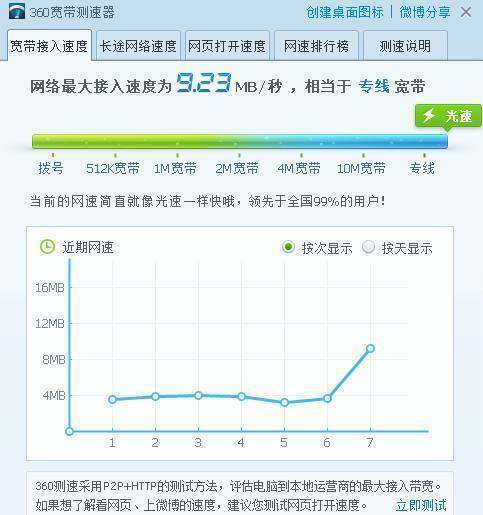Close the 360宽带测速器 window
This screenshot has width=483, height=515.
coord(466,12)
